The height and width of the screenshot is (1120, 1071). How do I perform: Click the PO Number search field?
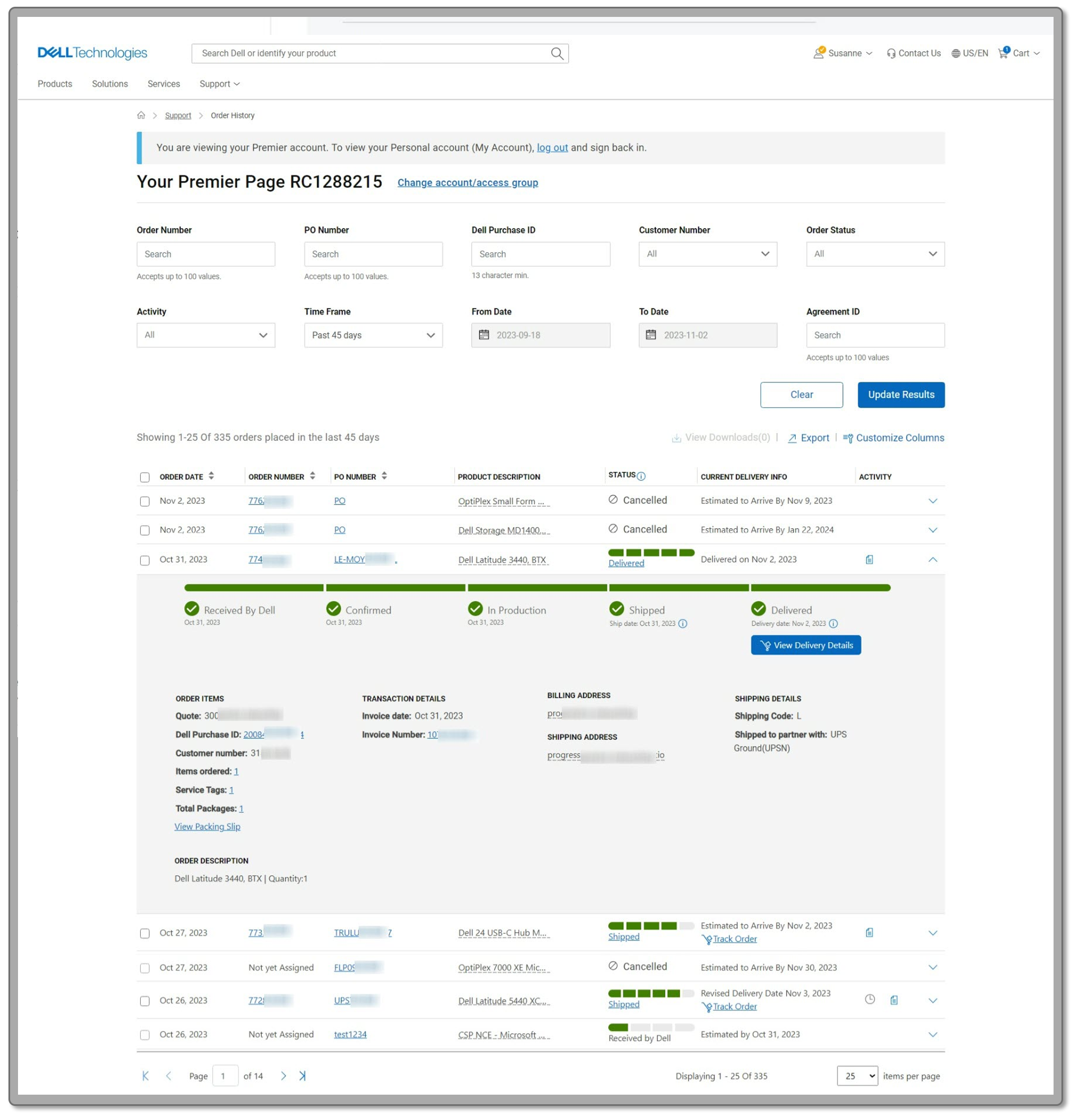[x=373, y=254]
